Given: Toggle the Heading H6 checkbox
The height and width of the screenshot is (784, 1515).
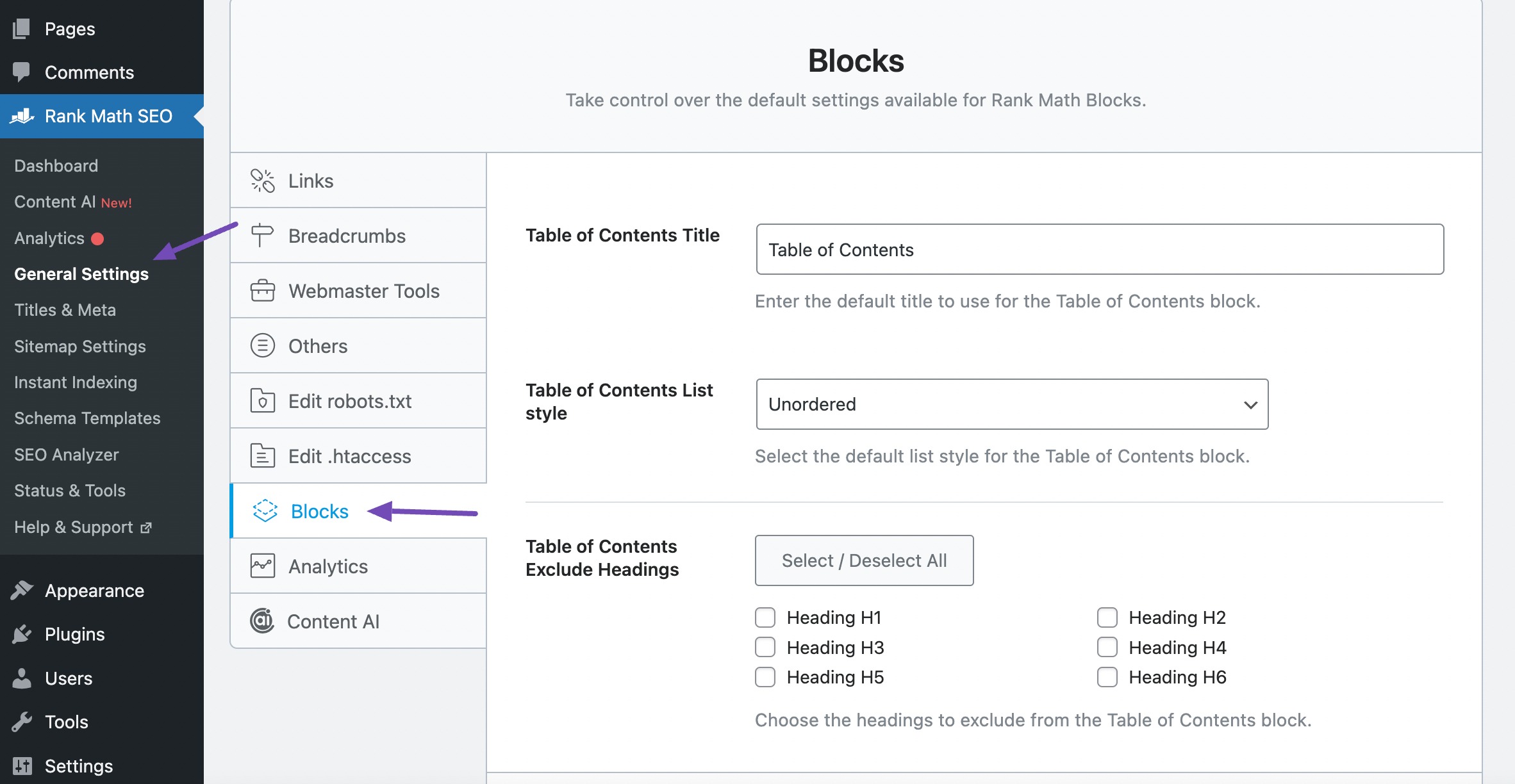Looking at the screenshot, I should click(x=1107, y=677).
